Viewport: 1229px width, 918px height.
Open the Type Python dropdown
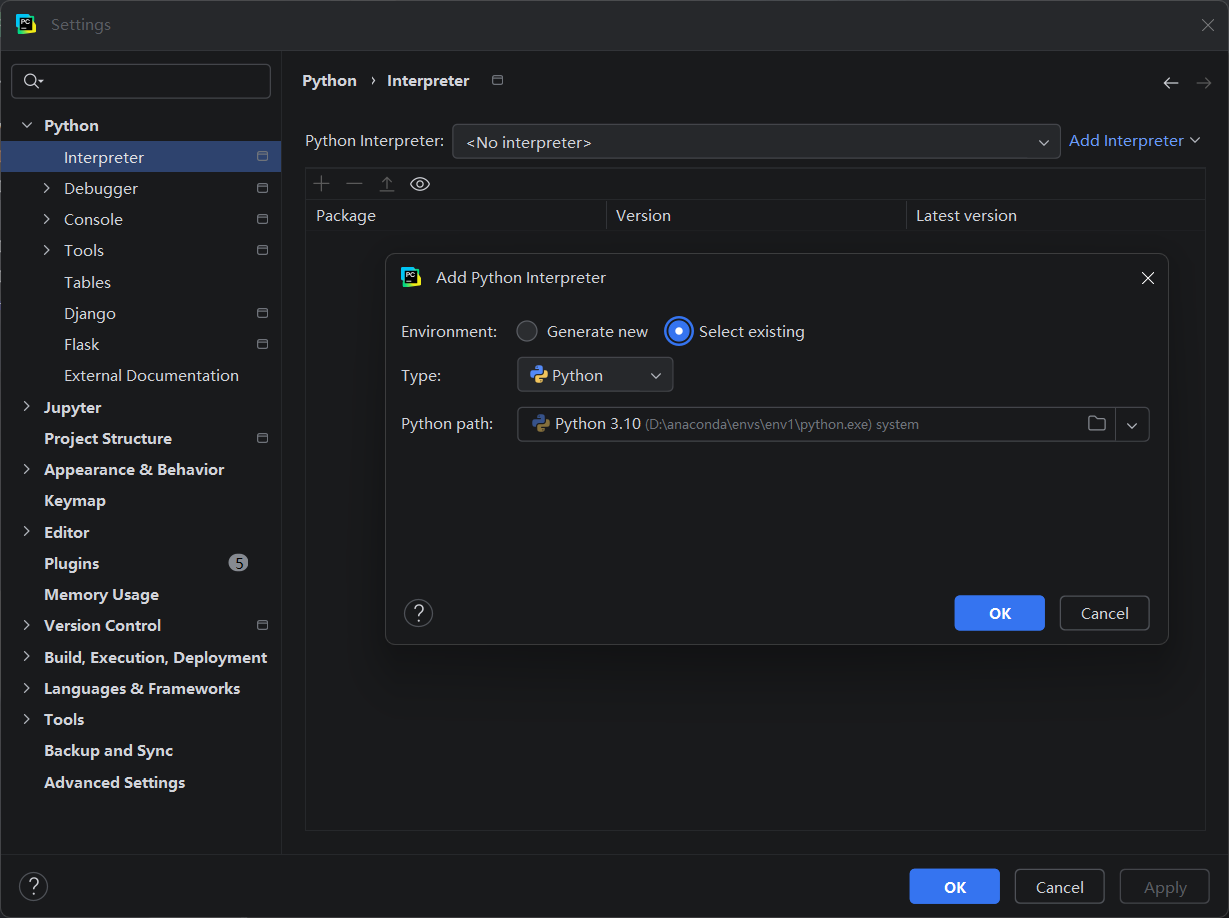[595, 375]
